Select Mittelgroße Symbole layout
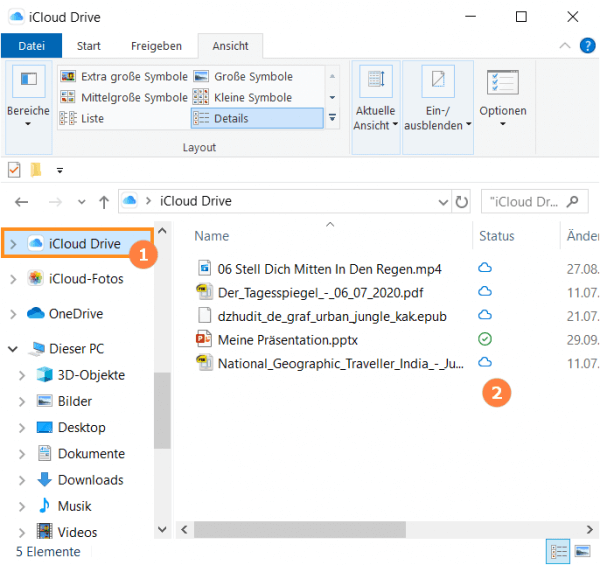600x565 pixels. [124, 97]
